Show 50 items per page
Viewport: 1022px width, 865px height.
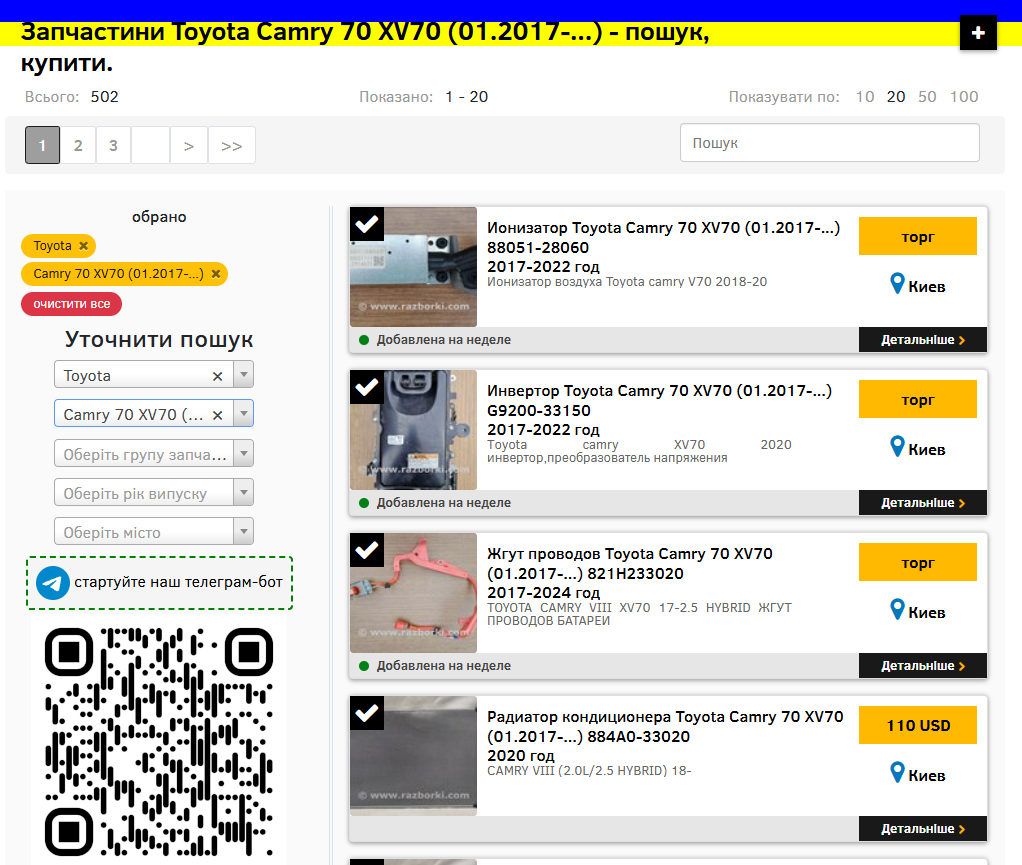927,97
